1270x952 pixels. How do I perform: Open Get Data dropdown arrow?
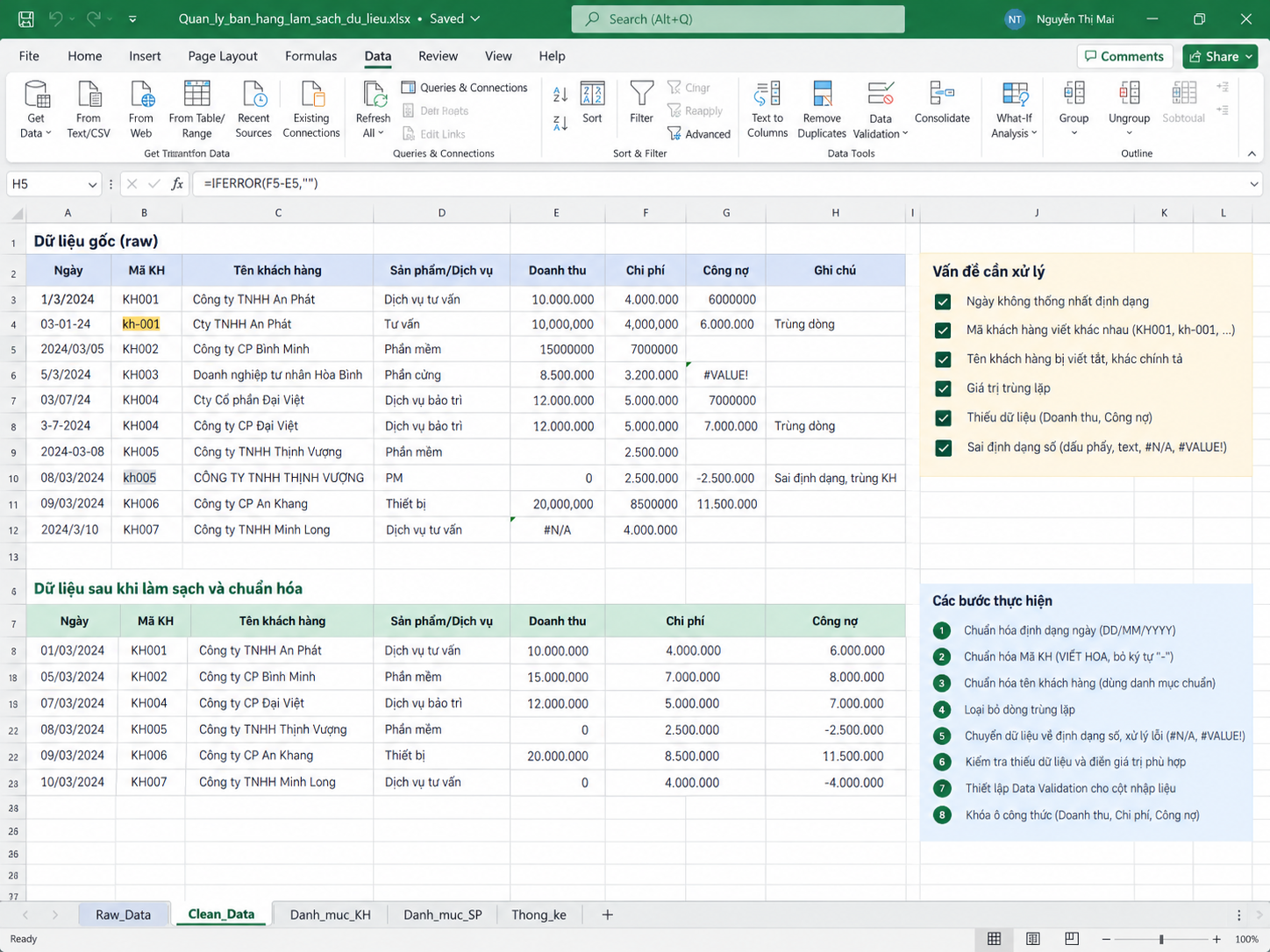pyautogui.click(x=48, y=133)
